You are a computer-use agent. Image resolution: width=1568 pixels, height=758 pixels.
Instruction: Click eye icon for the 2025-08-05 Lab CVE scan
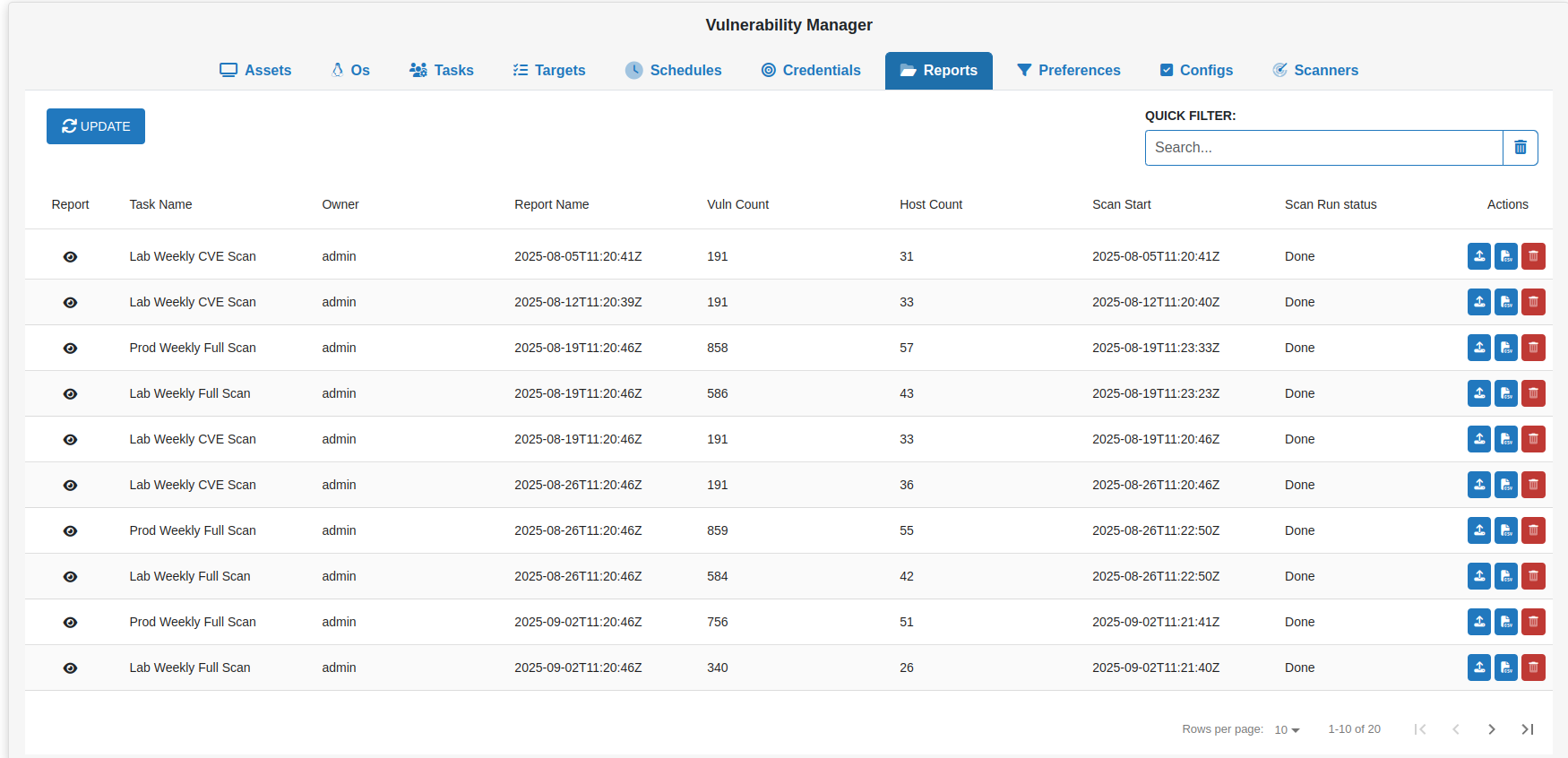[x=70, y=257]
